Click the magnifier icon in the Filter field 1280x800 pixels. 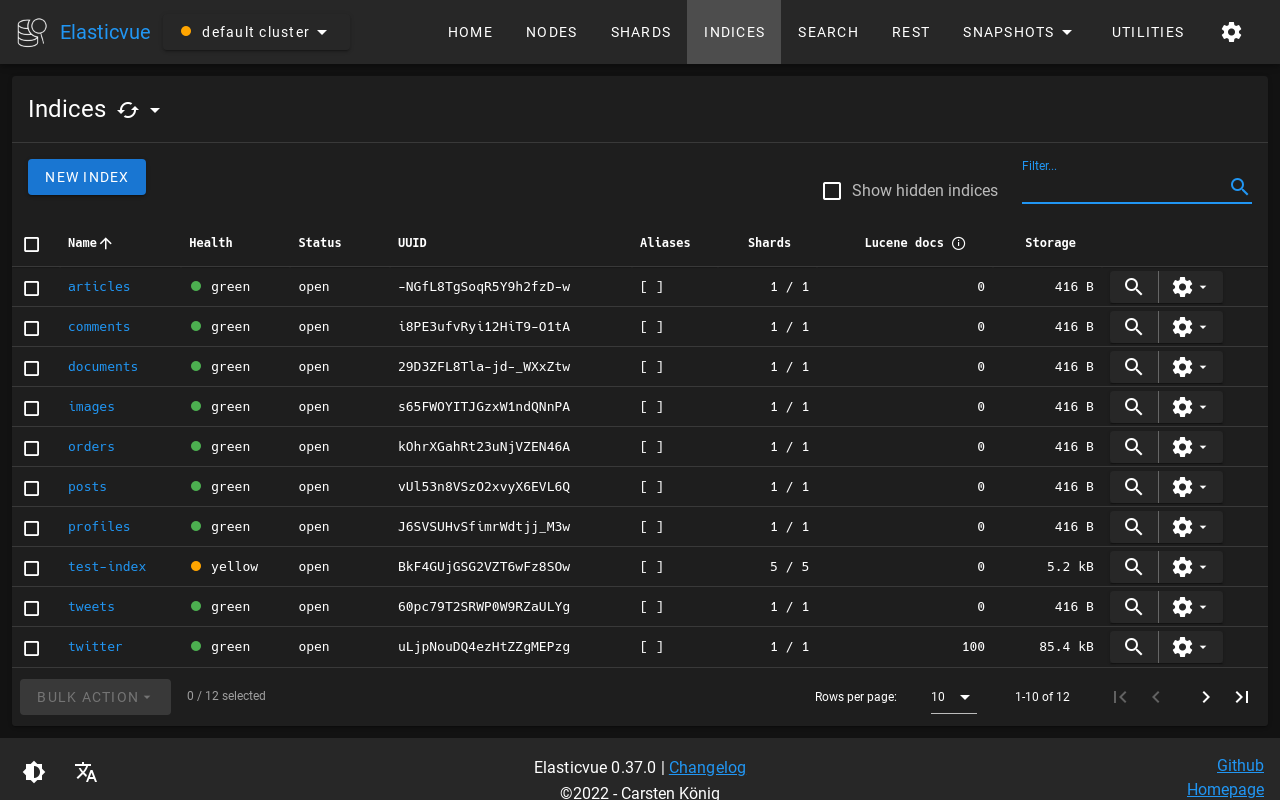(x=1240, y=187)
